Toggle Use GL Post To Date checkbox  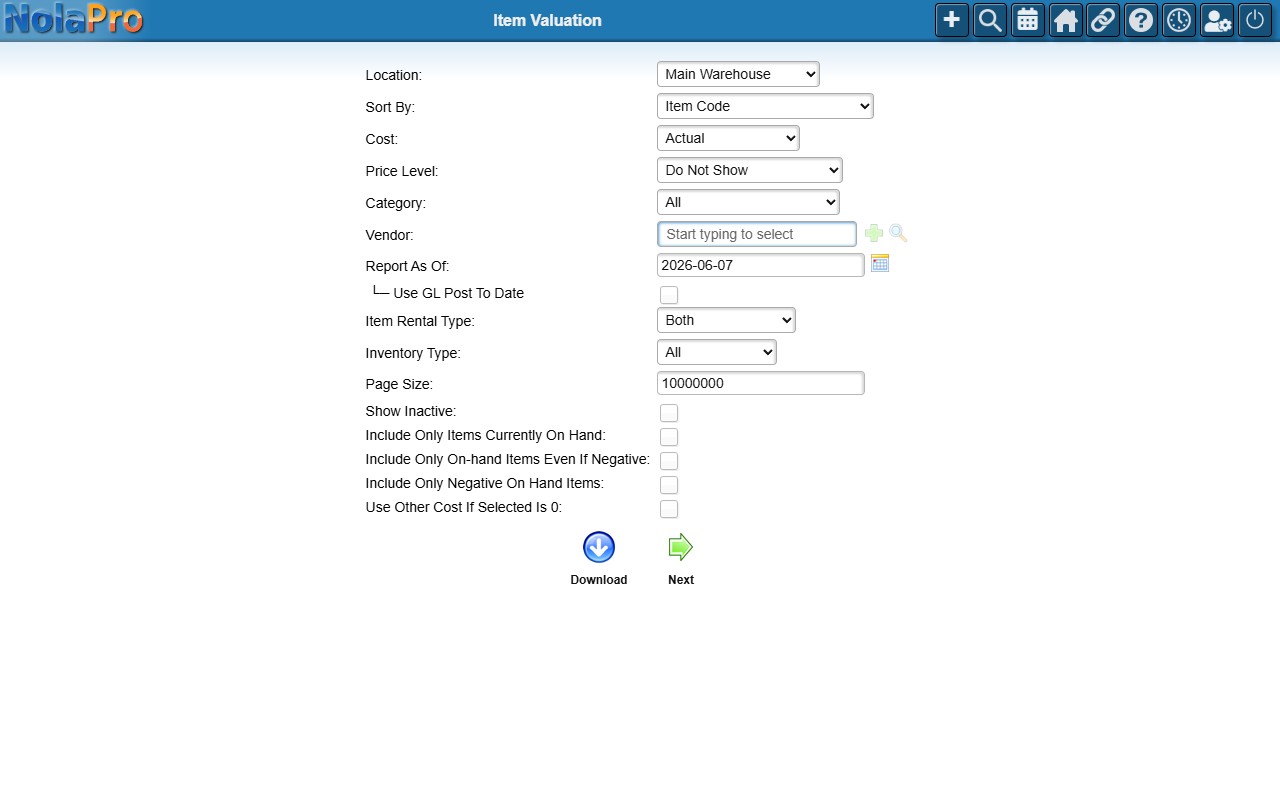[x=669, y=294]
